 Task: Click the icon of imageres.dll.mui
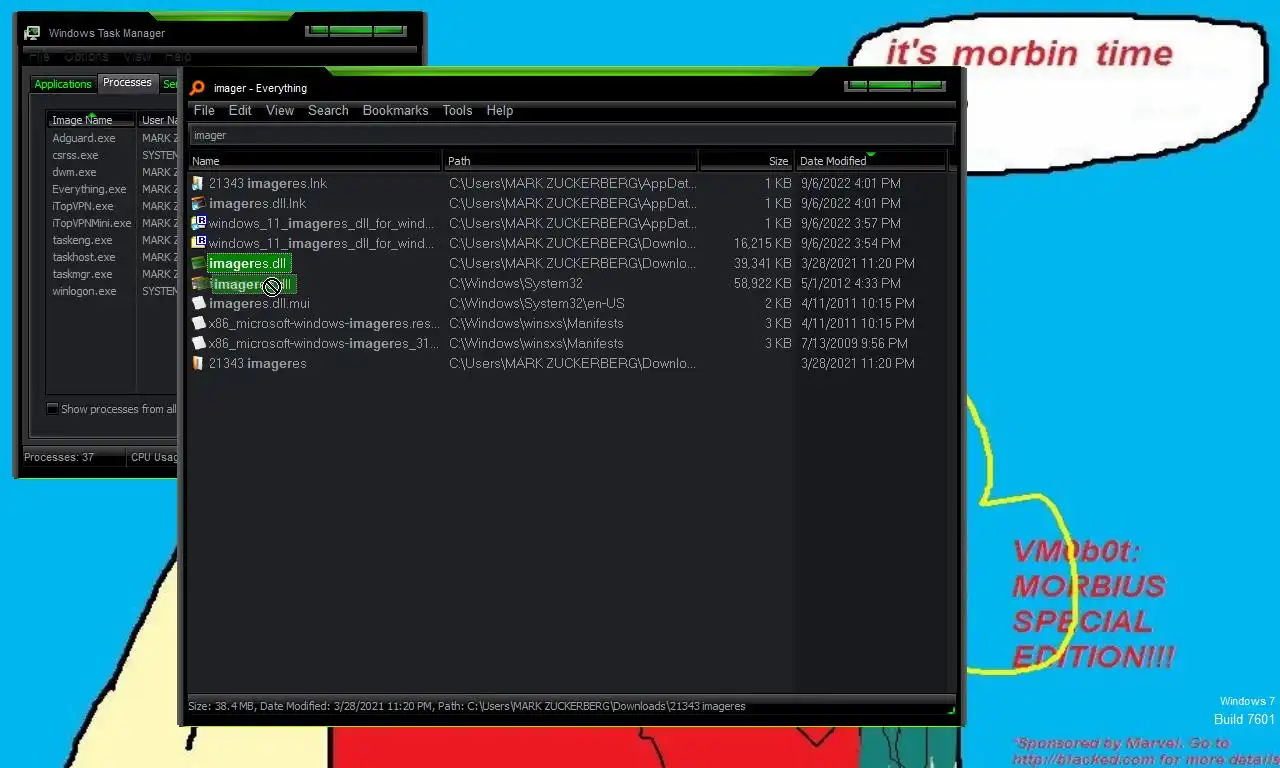click(199, 304)
